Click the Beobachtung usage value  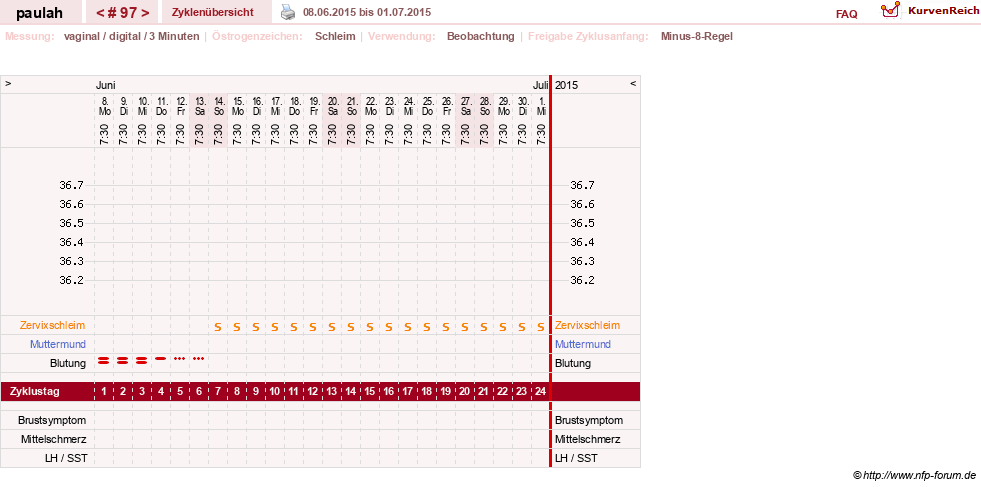[x=480, y=36]
